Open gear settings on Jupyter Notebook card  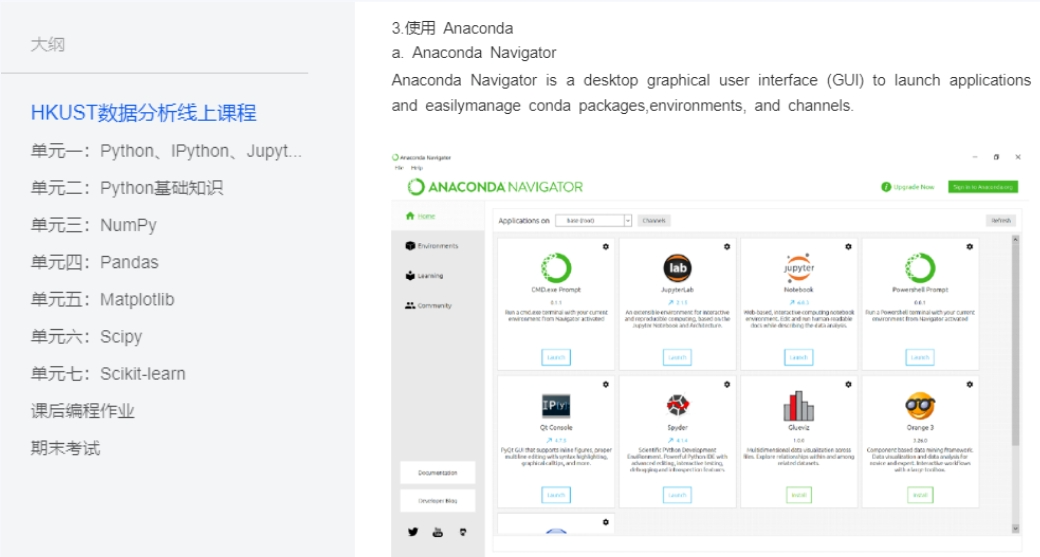coord(848,247)
